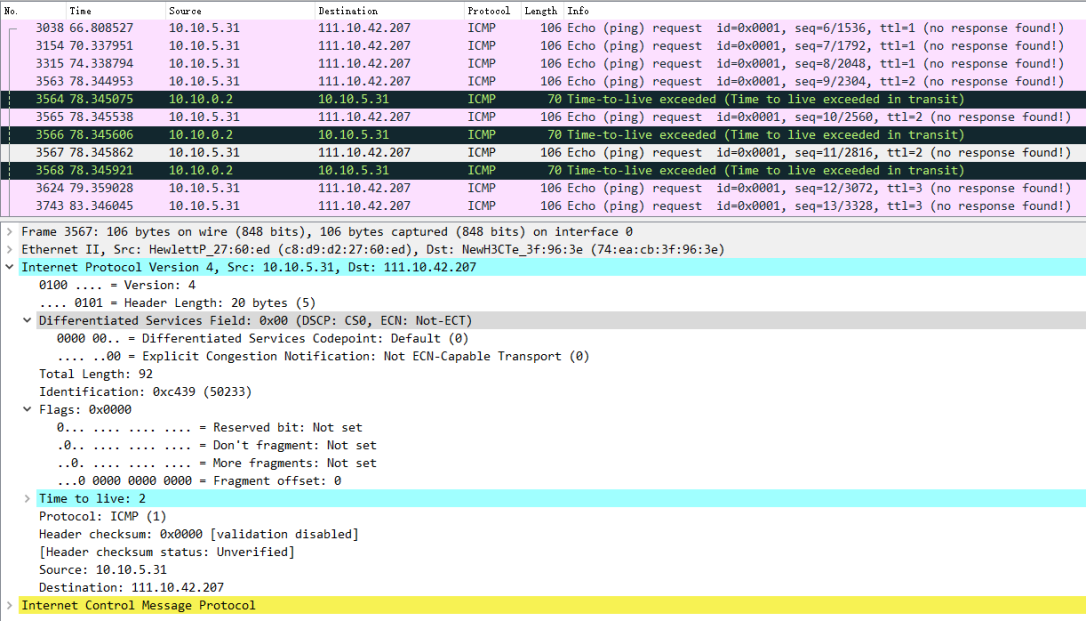Select packet 3567 echo request seq=11/2816
The width and height of the screenshot is (1087, 621).
click(544, 152)
